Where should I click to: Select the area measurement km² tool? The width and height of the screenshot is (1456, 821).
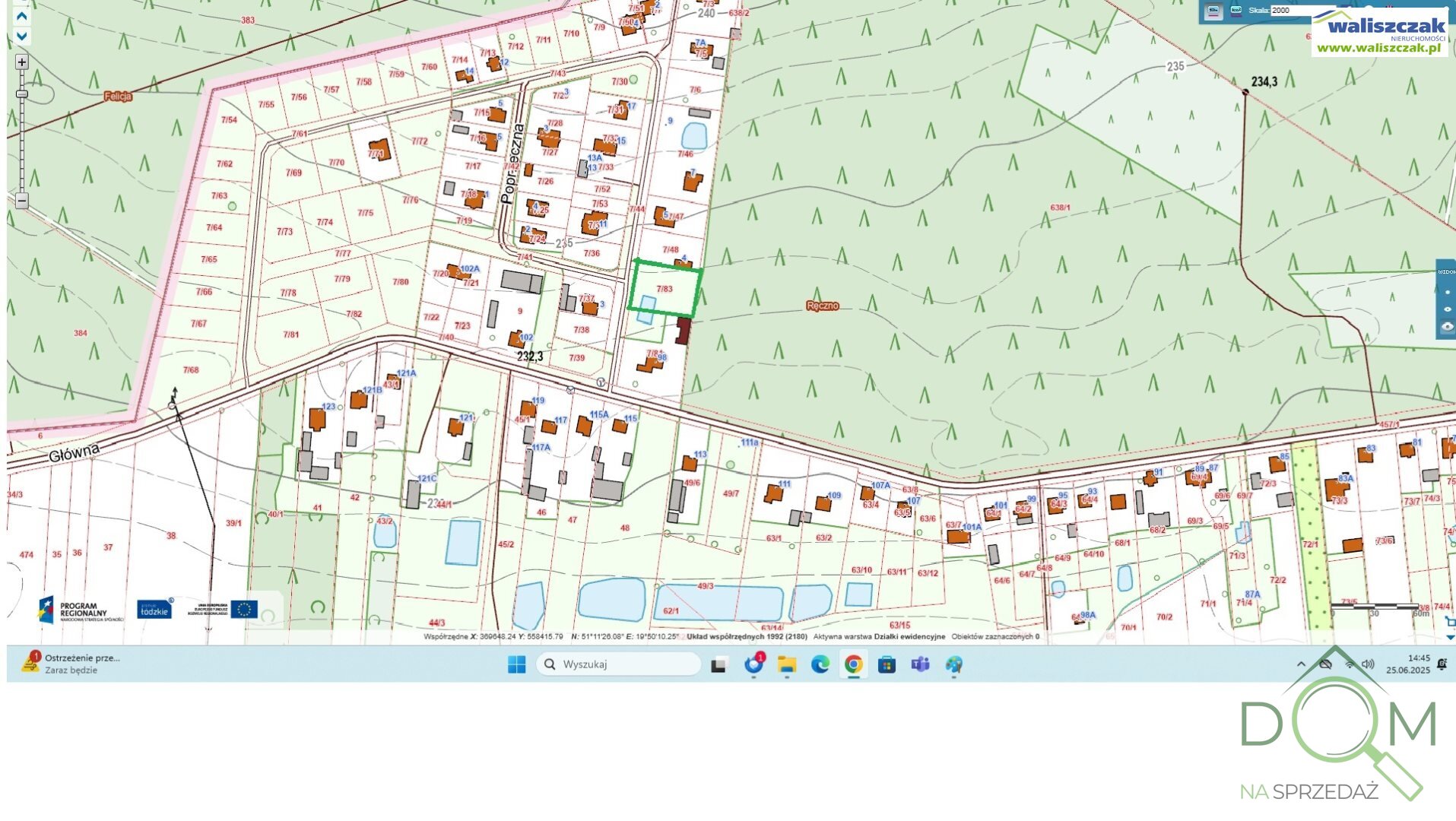[1236, 11]
